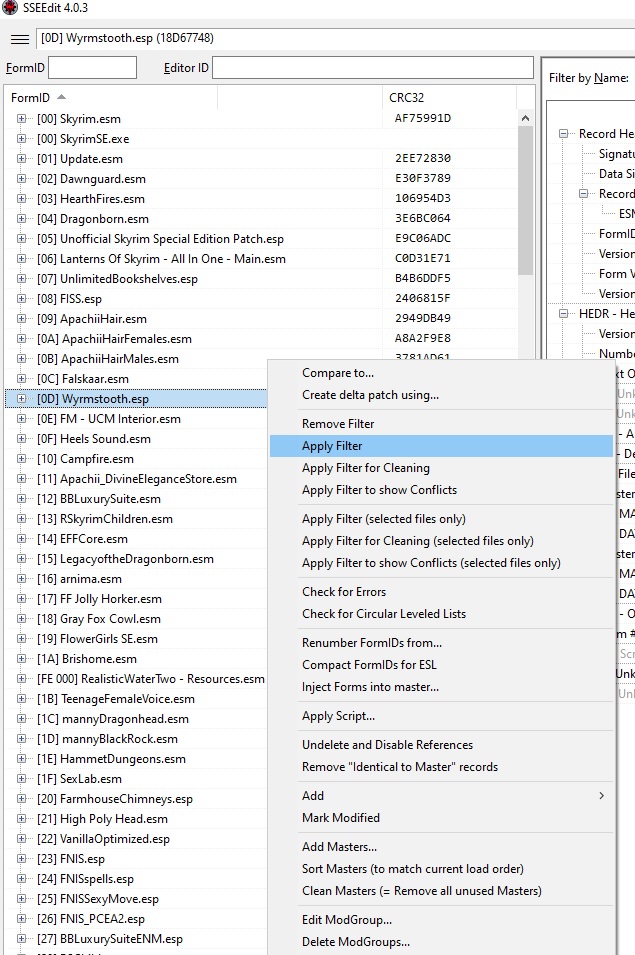
Task: Select Mark Modified menu entry
Action: 341,818
